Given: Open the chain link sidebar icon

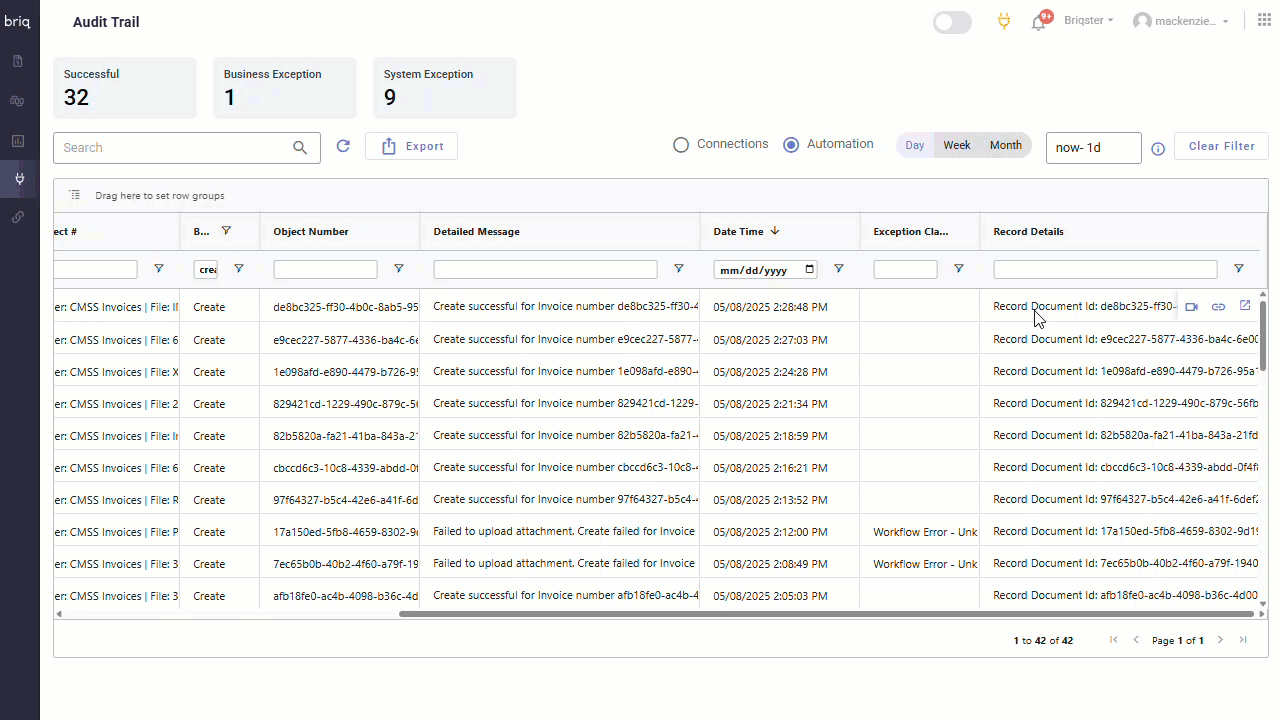Looking at the screenshot, I should [18, 217].
